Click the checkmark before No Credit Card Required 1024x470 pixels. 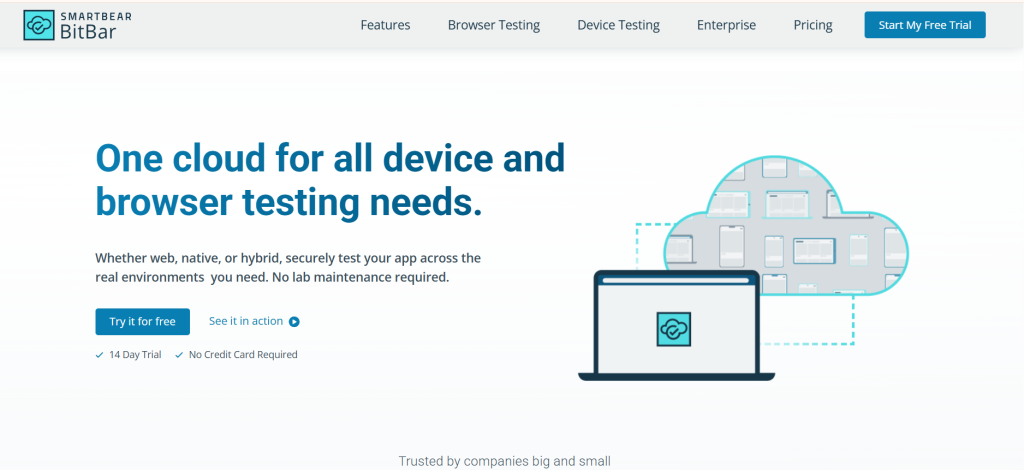point(179,355)
